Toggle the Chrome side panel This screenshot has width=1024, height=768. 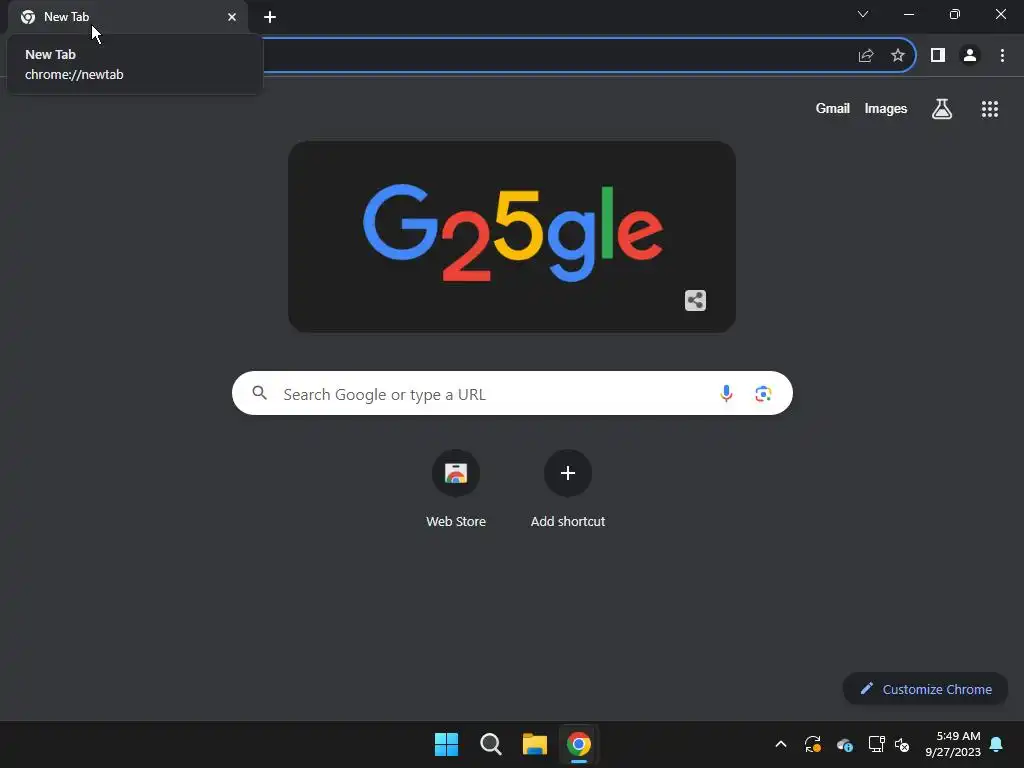(938, 56)
